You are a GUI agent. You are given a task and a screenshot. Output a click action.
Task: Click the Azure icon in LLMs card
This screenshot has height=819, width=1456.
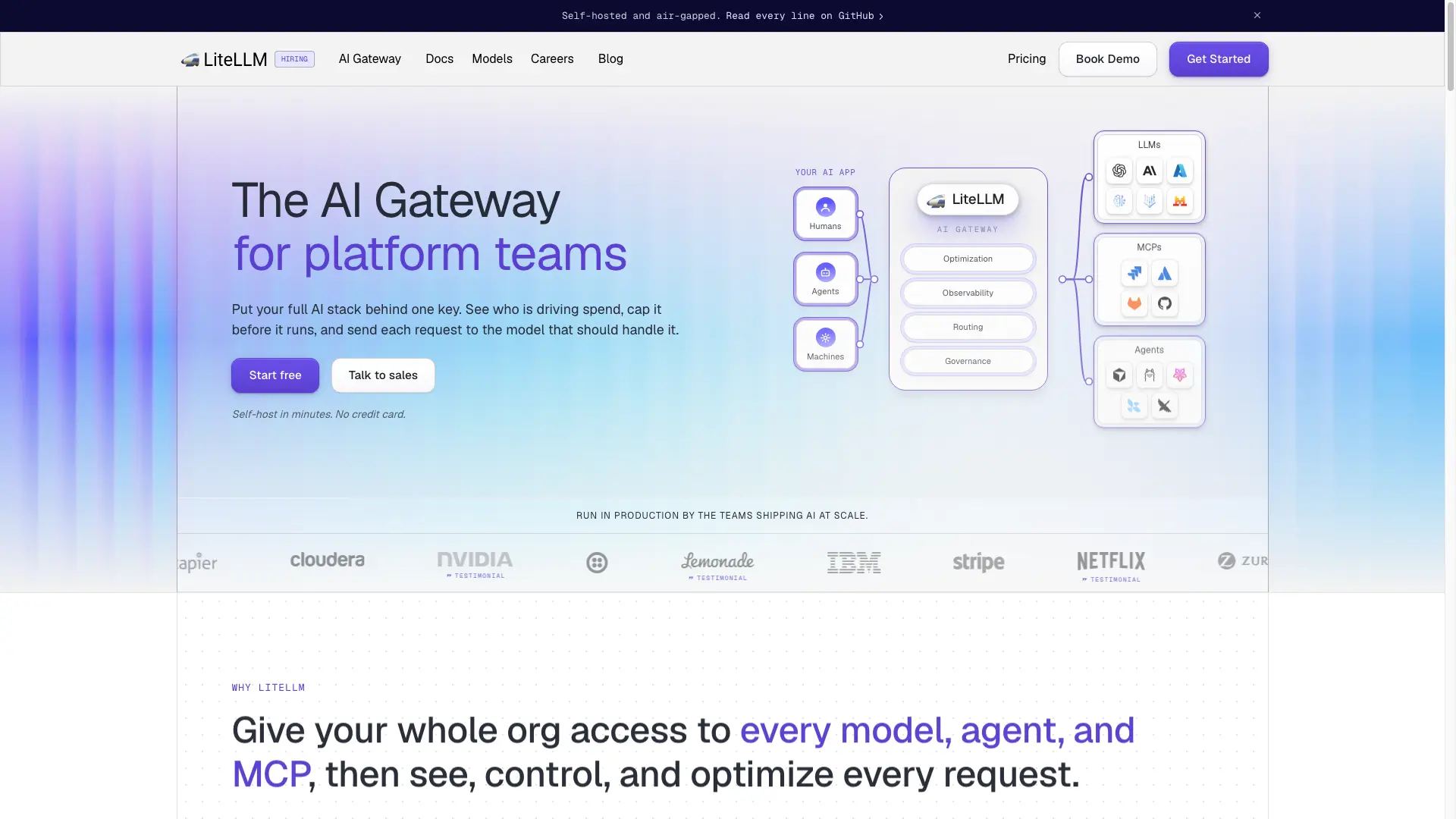(x=1180, y=171)
